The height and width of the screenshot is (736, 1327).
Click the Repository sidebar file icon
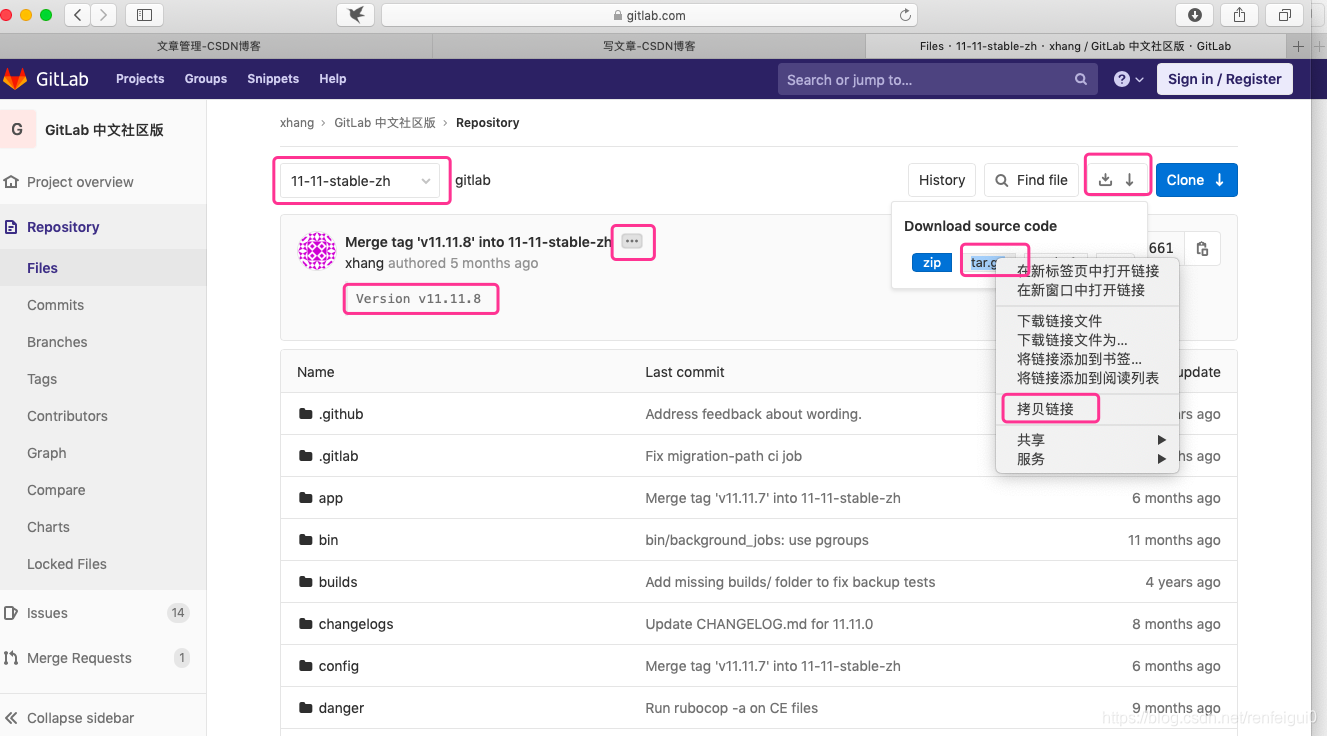12,227
